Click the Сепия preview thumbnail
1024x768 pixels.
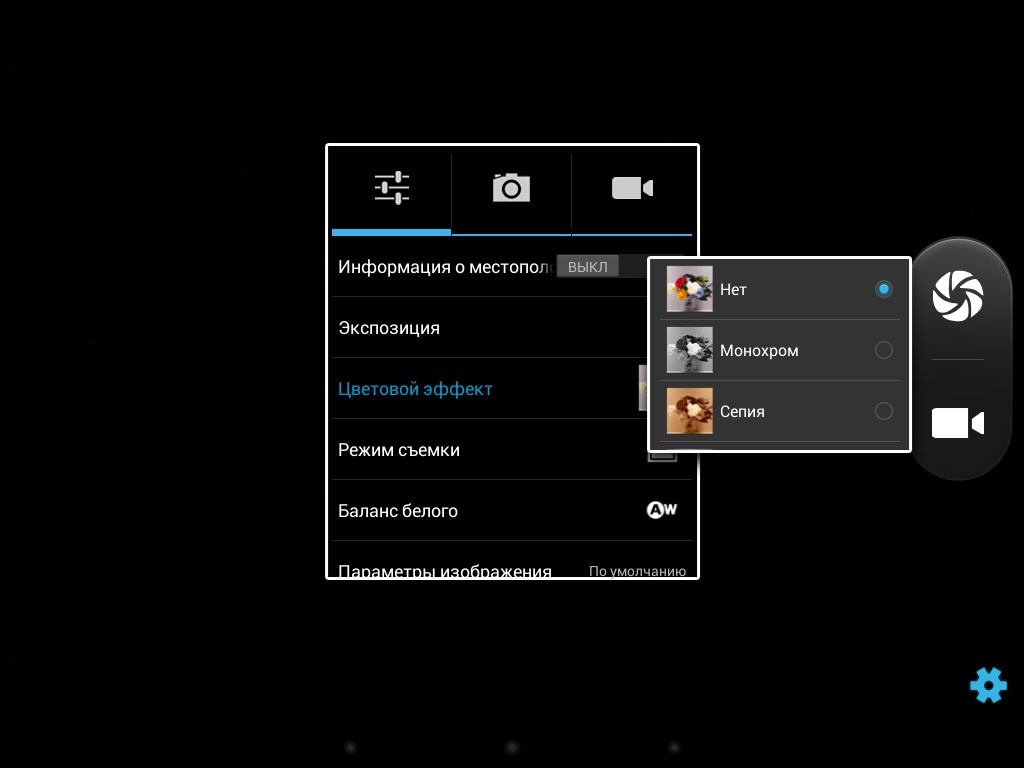690,411
